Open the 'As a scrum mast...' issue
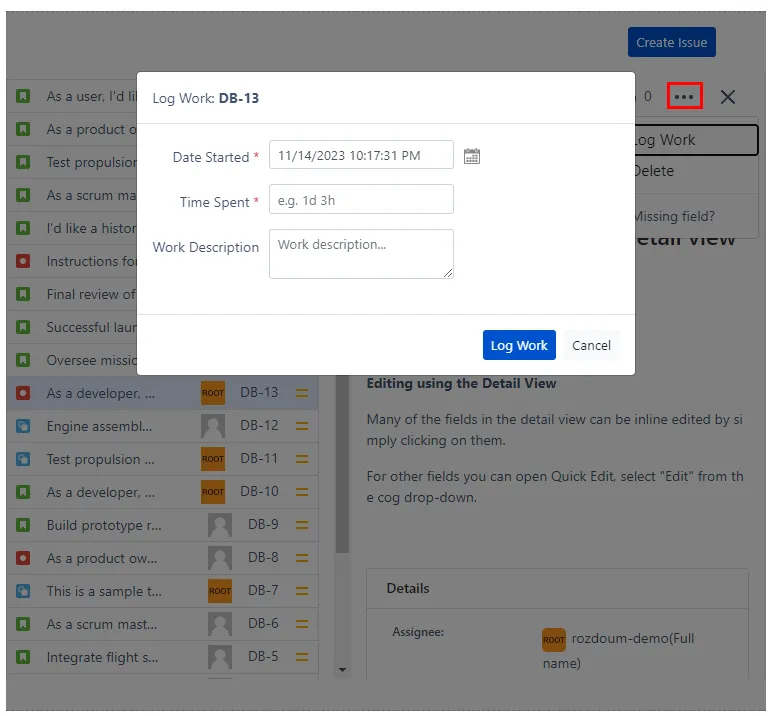This screenshot has height=716, width=775. (102, 624)
